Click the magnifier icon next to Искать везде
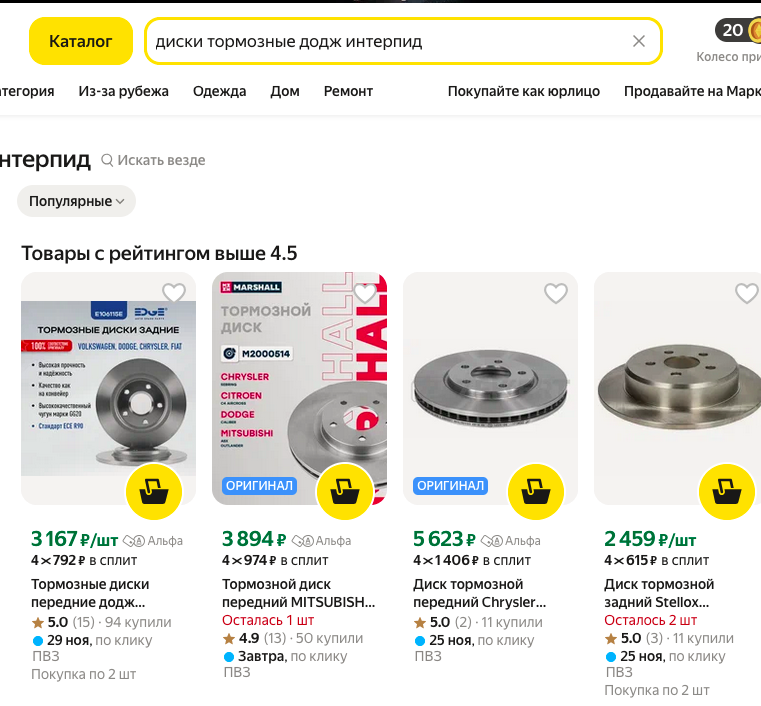Viewport: 761px width, 706px height. [107, 160]
